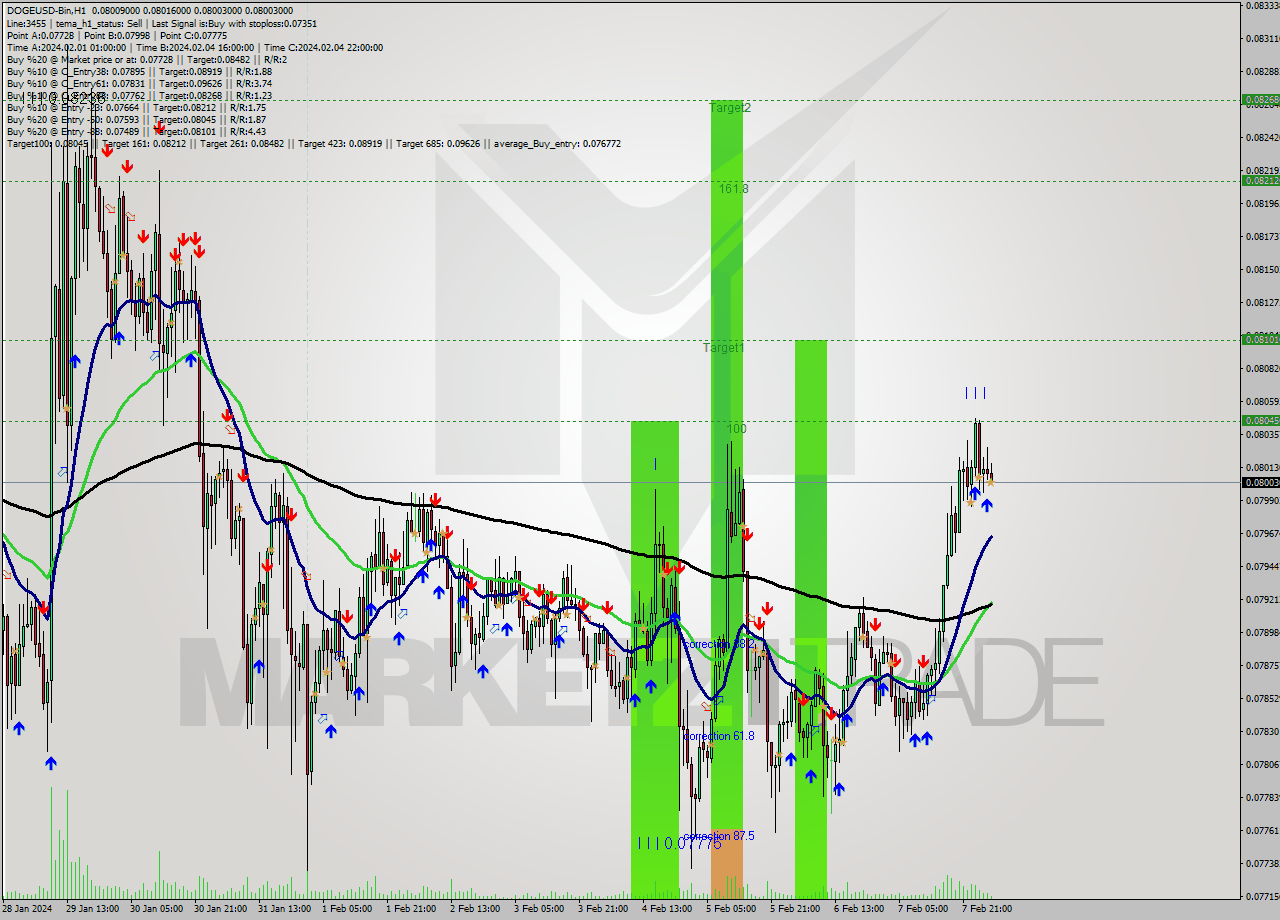Click the 30 Jan 21:00 time label
1280x920 pixels.
click(x=220, y=909)
